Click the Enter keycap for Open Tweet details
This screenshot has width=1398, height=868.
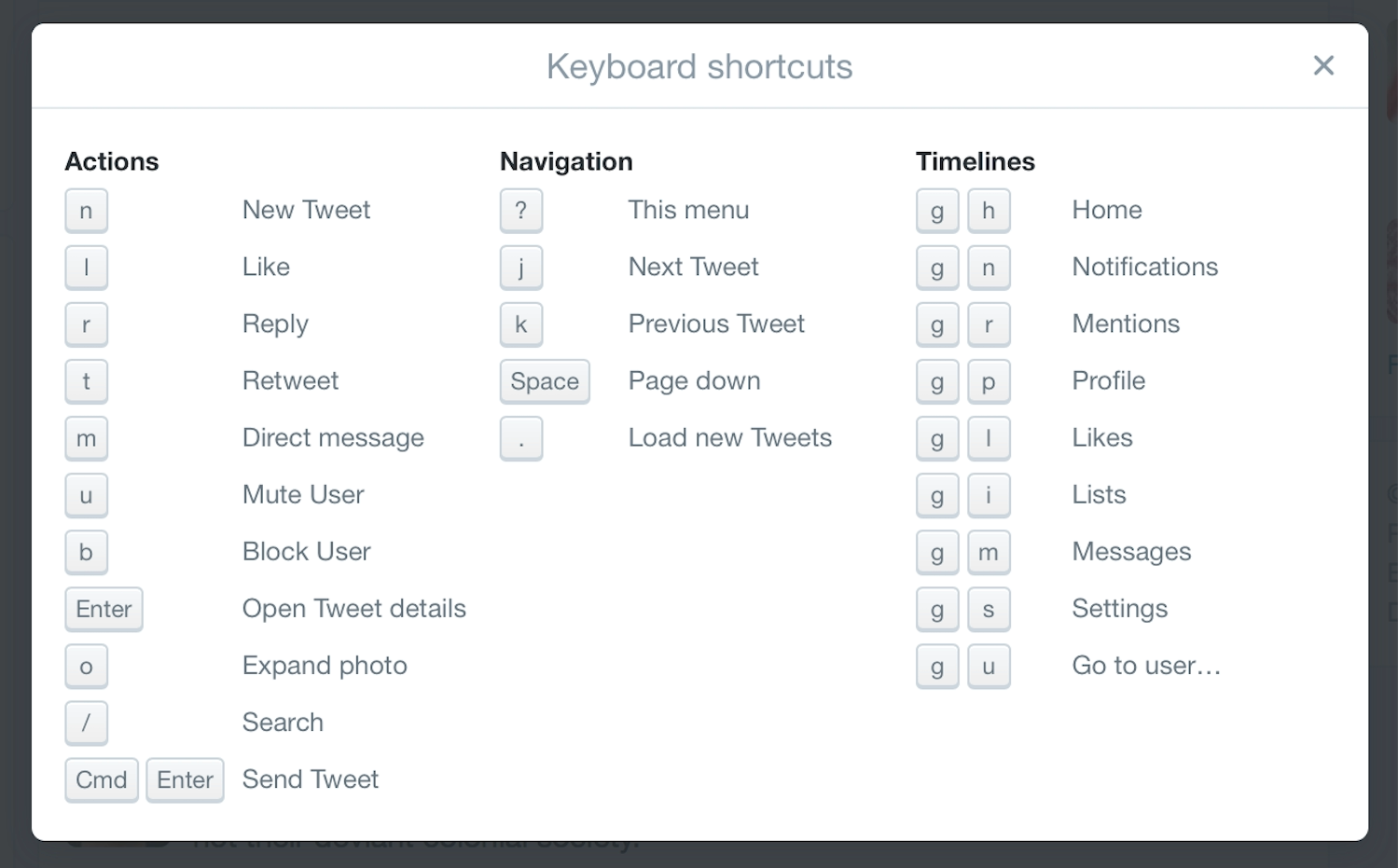pos(104,609)
